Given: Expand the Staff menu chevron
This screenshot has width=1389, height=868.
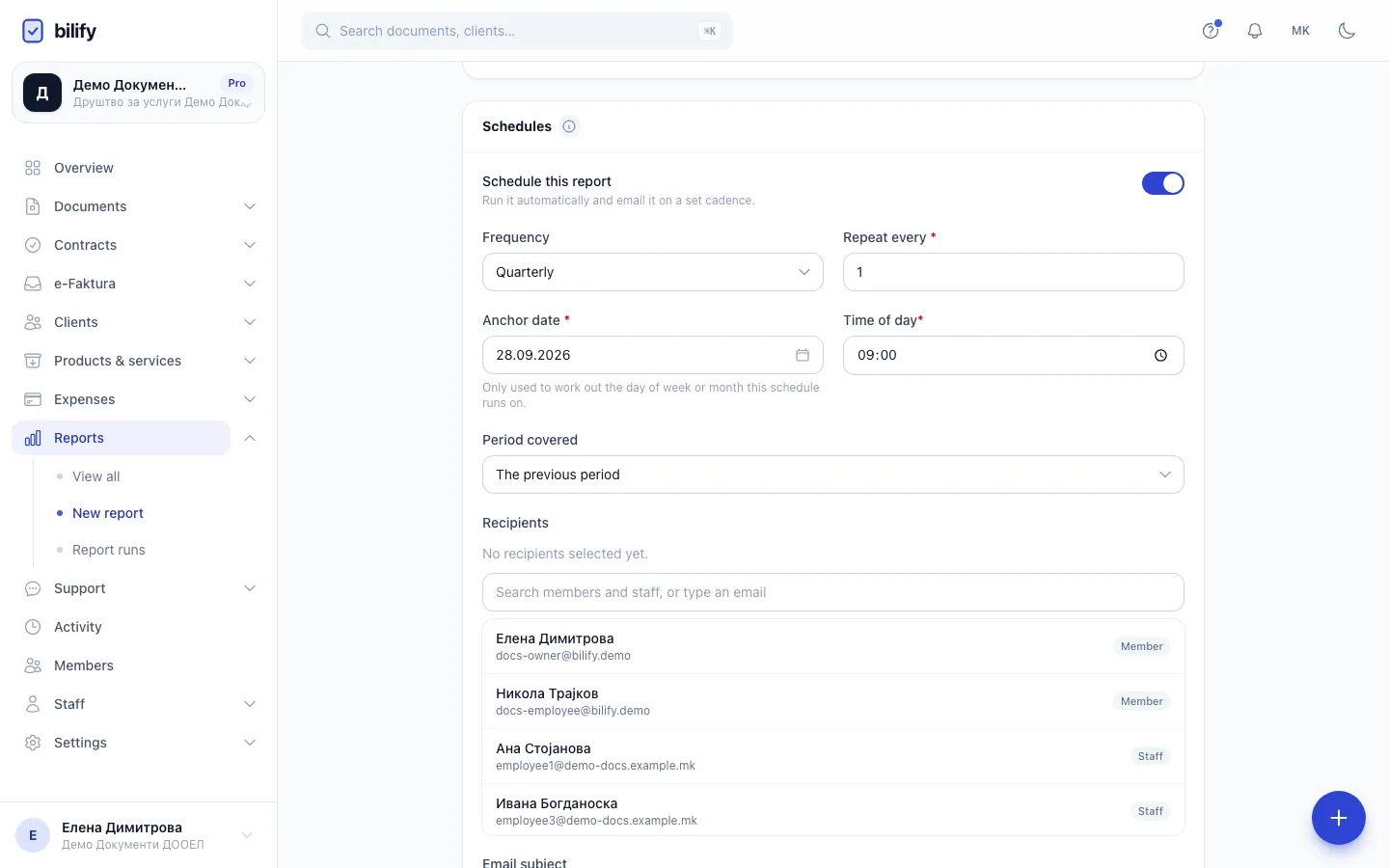Looking at the screenshot, I should click(x=250, y=704).
